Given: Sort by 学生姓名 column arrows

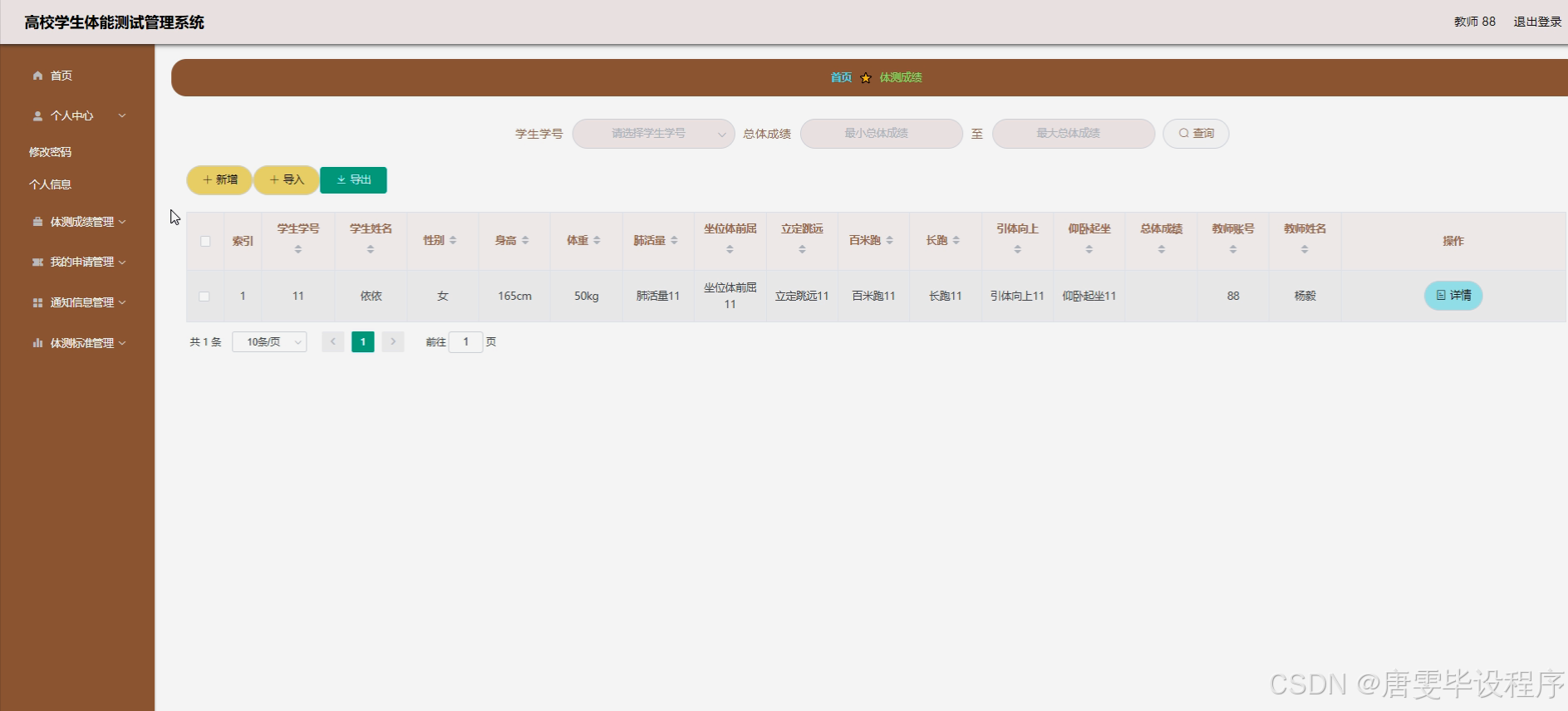Looking at the screenshot, I should tap(371, 249).
